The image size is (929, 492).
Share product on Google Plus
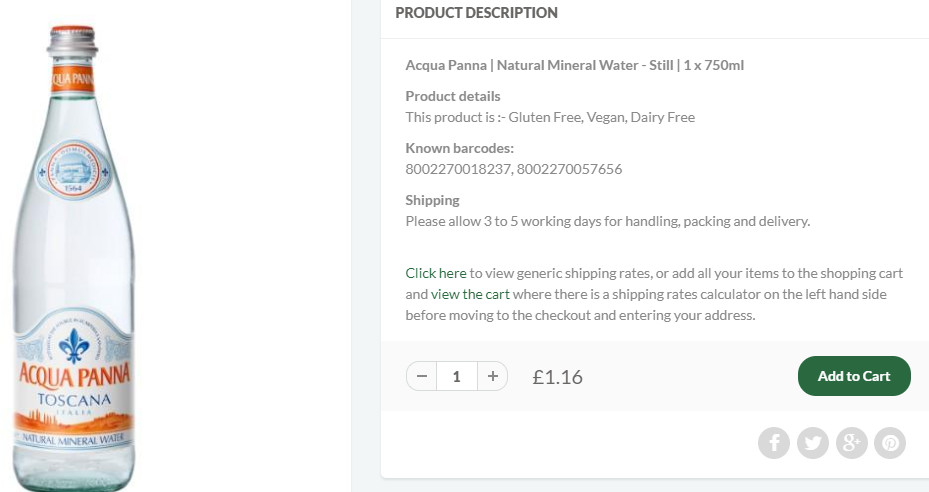click(x=851, y=442)
